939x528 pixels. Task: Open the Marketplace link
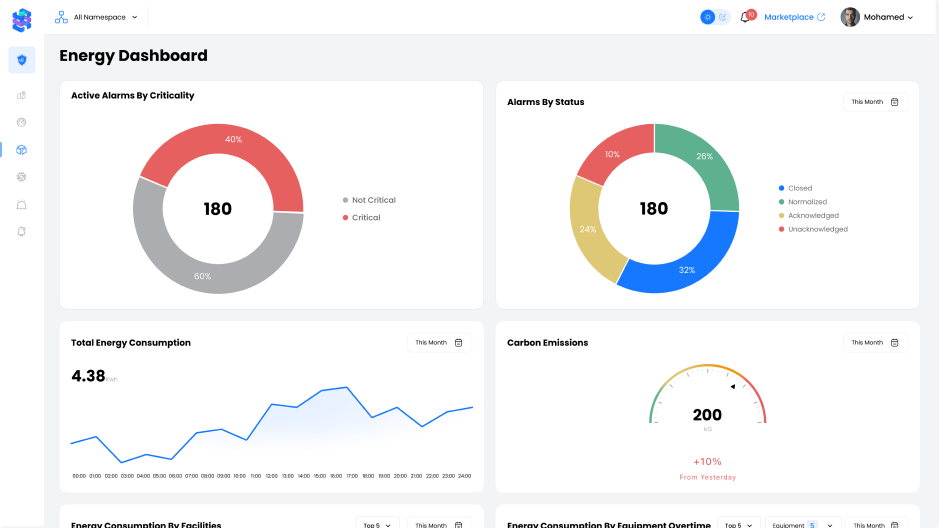click(794, 17)
